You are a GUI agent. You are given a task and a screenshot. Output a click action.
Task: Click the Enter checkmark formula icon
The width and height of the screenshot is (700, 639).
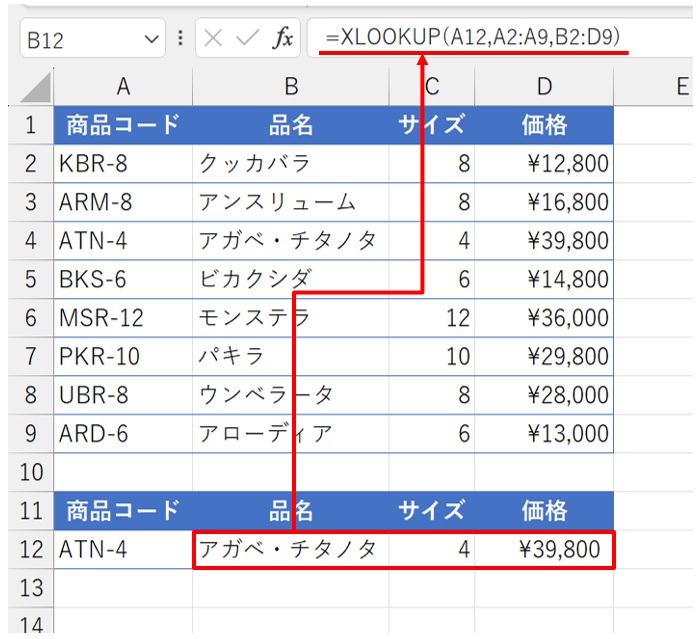[x=247, y=38]
